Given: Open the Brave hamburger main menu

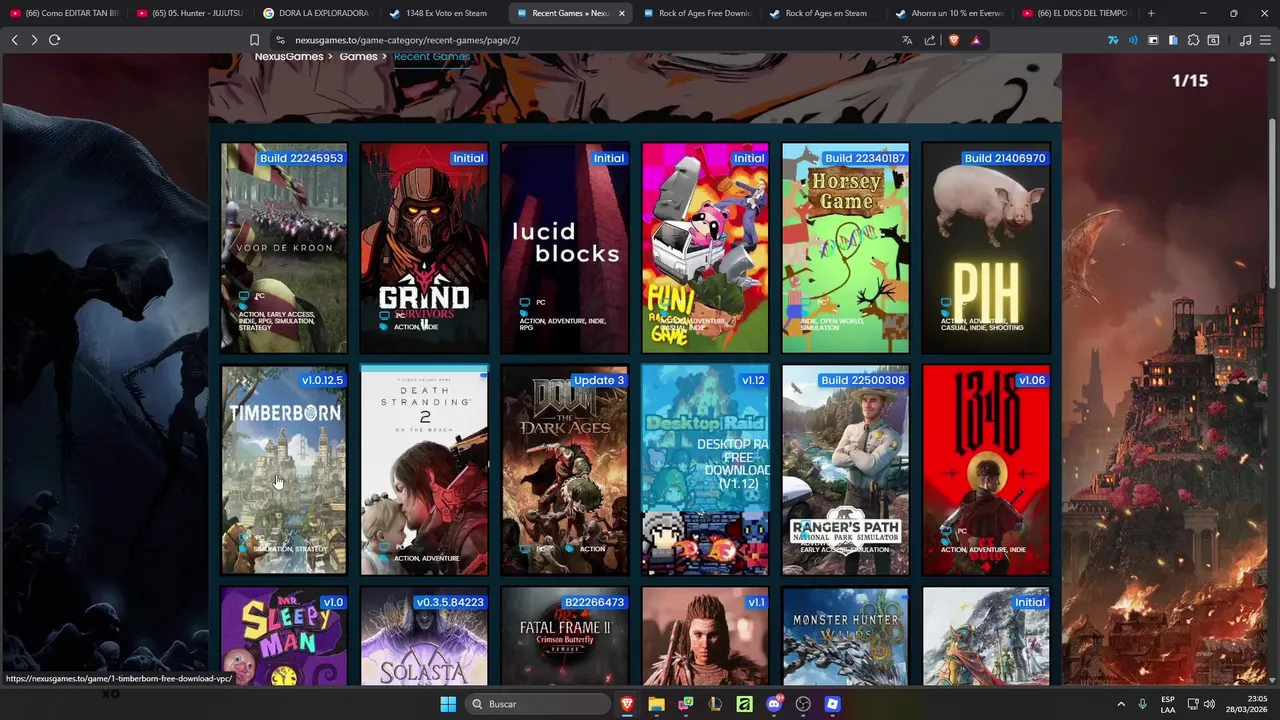Looking at the screenshot, I should point(1266,40).
